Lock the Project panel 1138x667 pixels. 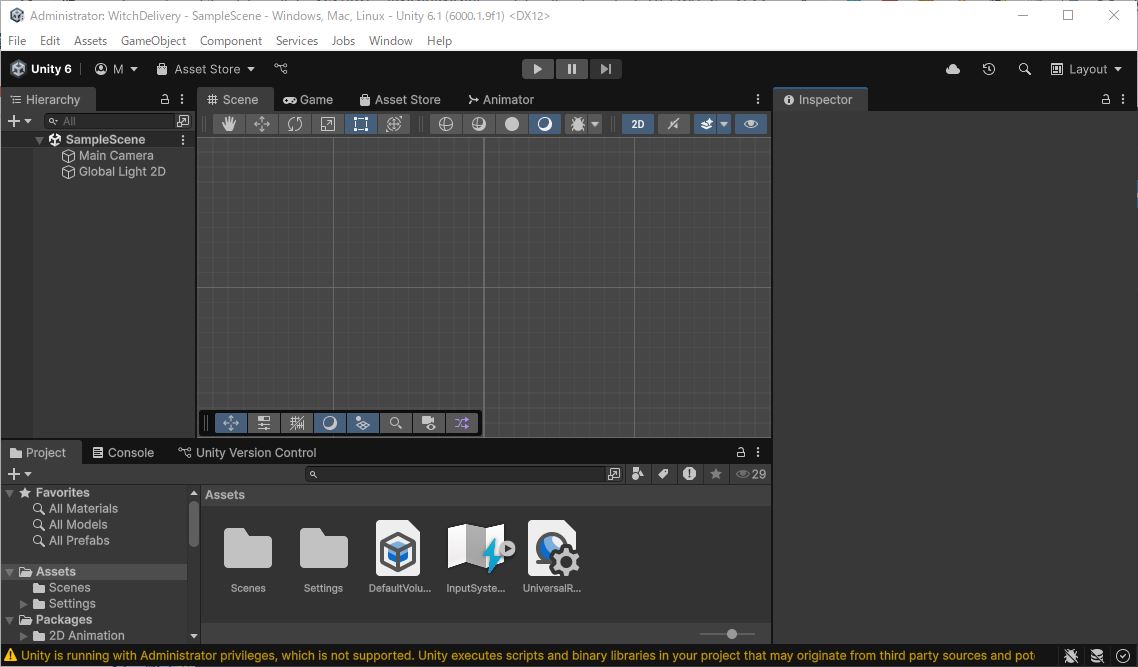pos(741,452)
